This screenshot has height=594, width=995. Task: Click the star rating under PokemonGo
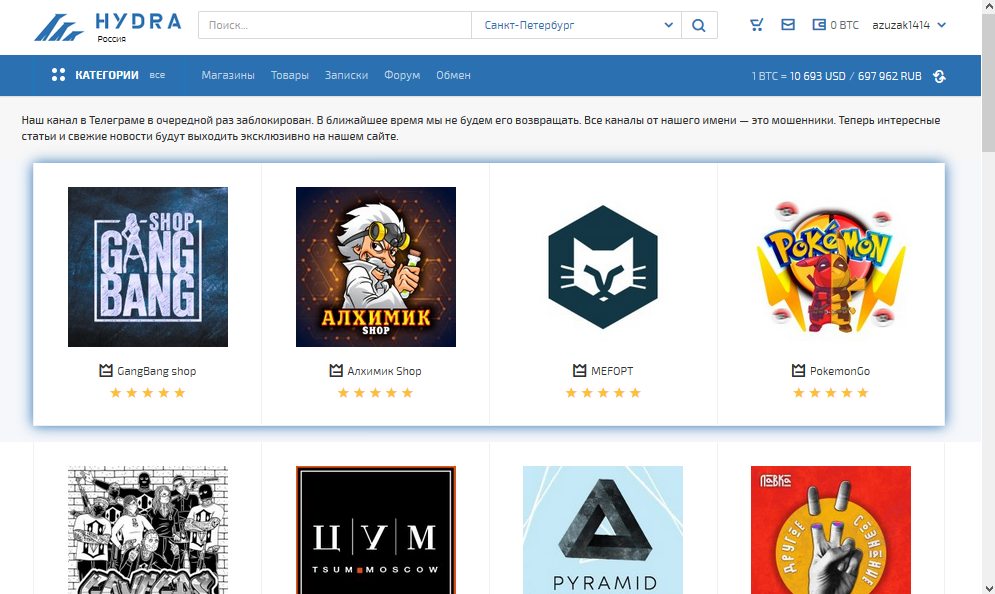point(831,393)
